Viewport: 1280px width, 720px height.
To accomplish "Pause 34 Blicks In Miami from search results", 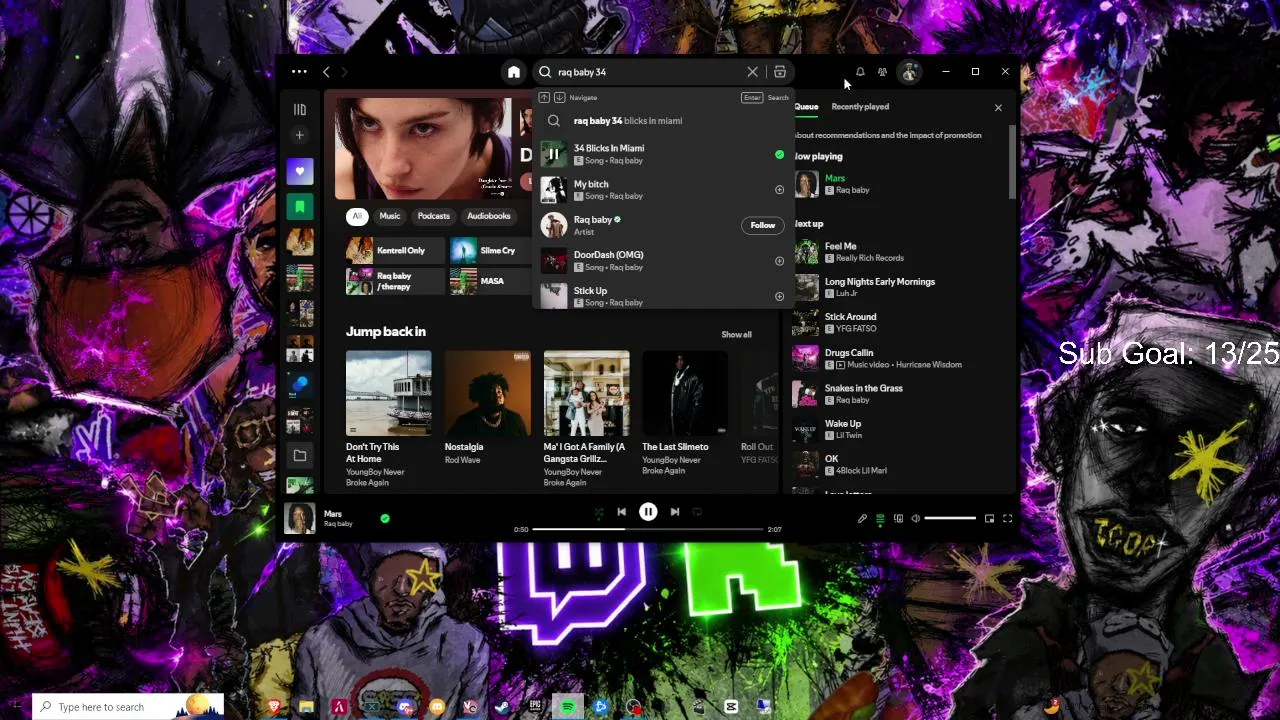I will (x=553, y=154).
